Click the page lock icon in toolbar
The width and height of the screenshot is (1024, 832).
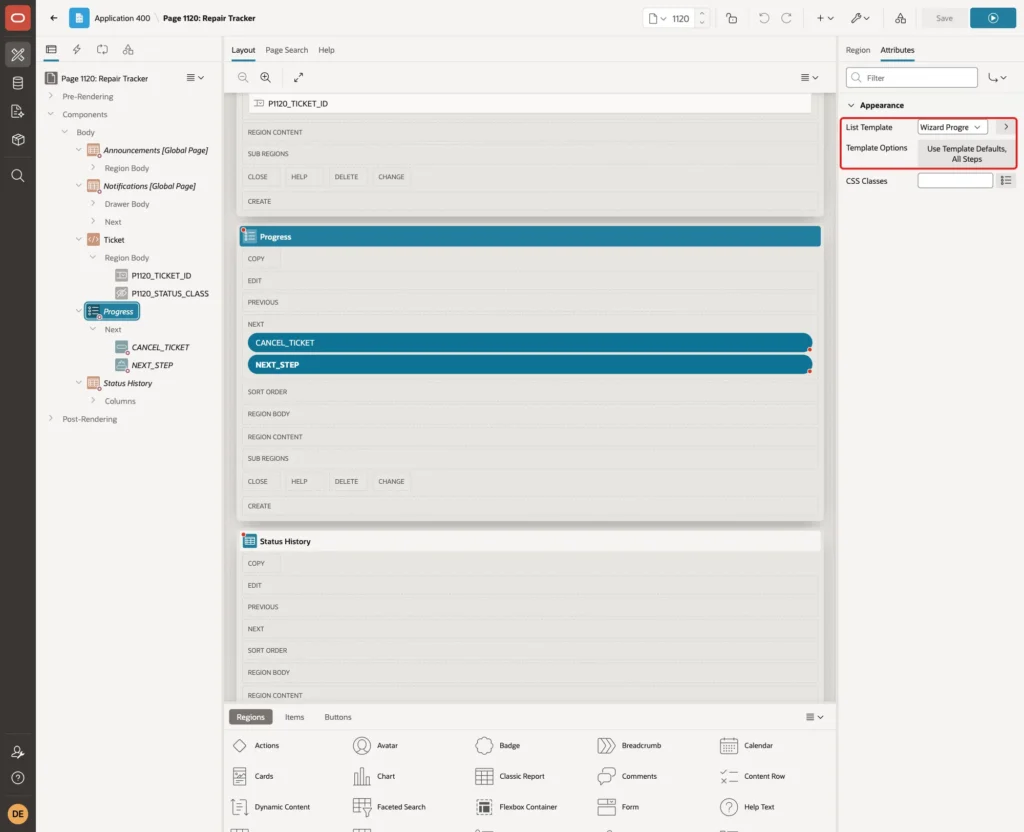(731, 18)
